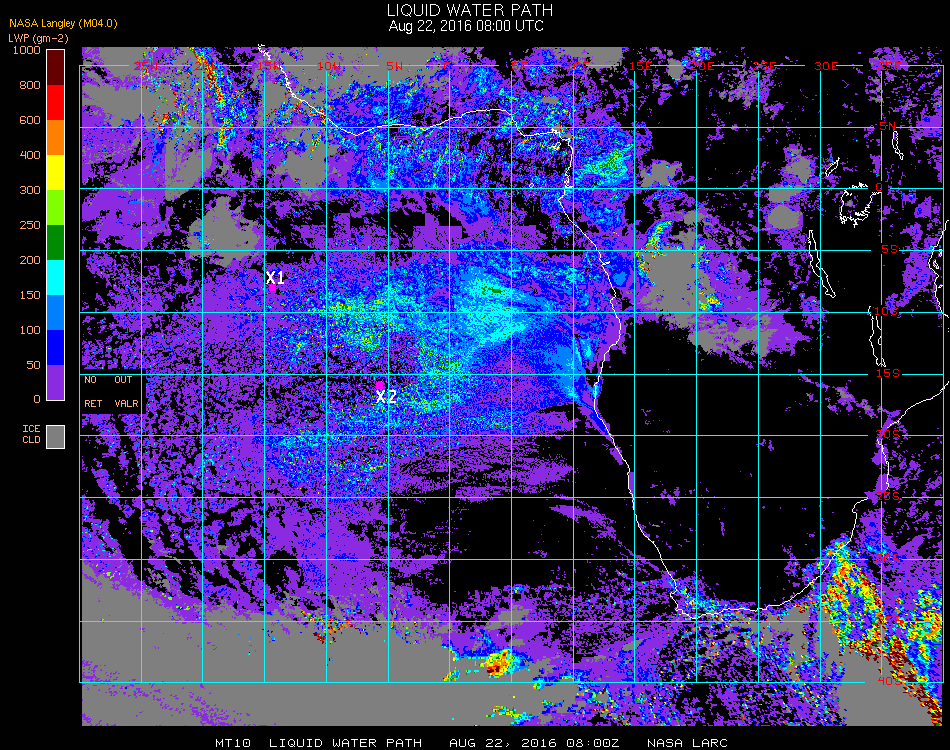950x750 pixels.
Task: Click the 150 colorbar value
Action: point(30,296)
